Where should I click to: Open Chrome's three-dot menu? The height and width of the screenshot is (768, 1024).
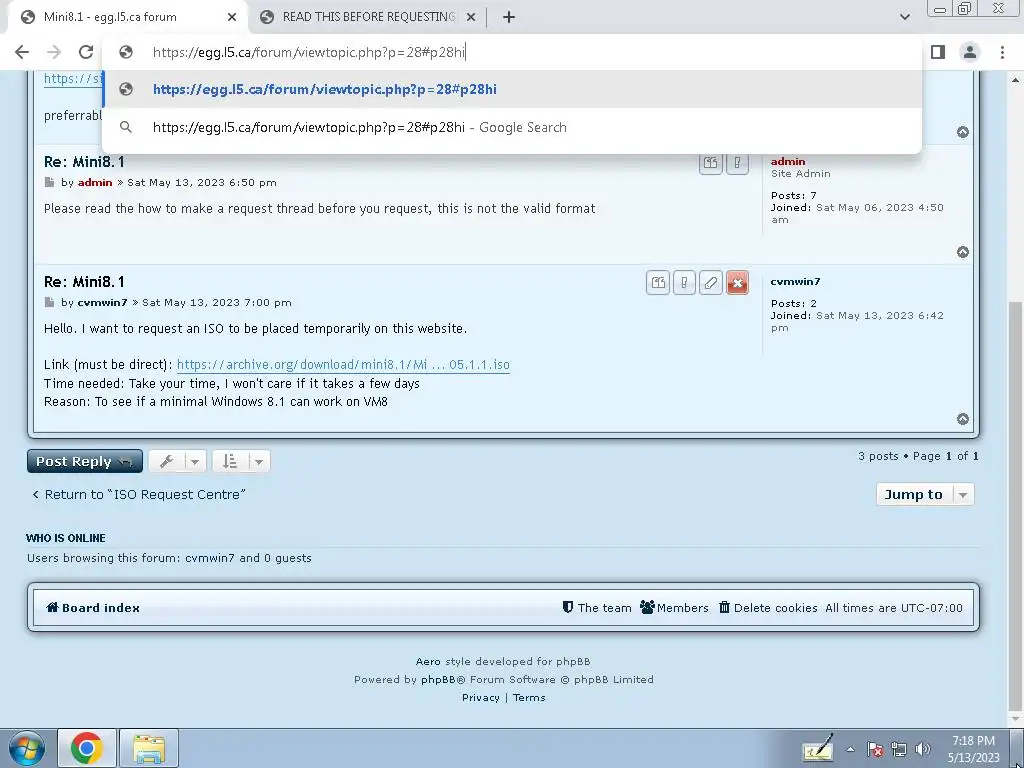1002,52
